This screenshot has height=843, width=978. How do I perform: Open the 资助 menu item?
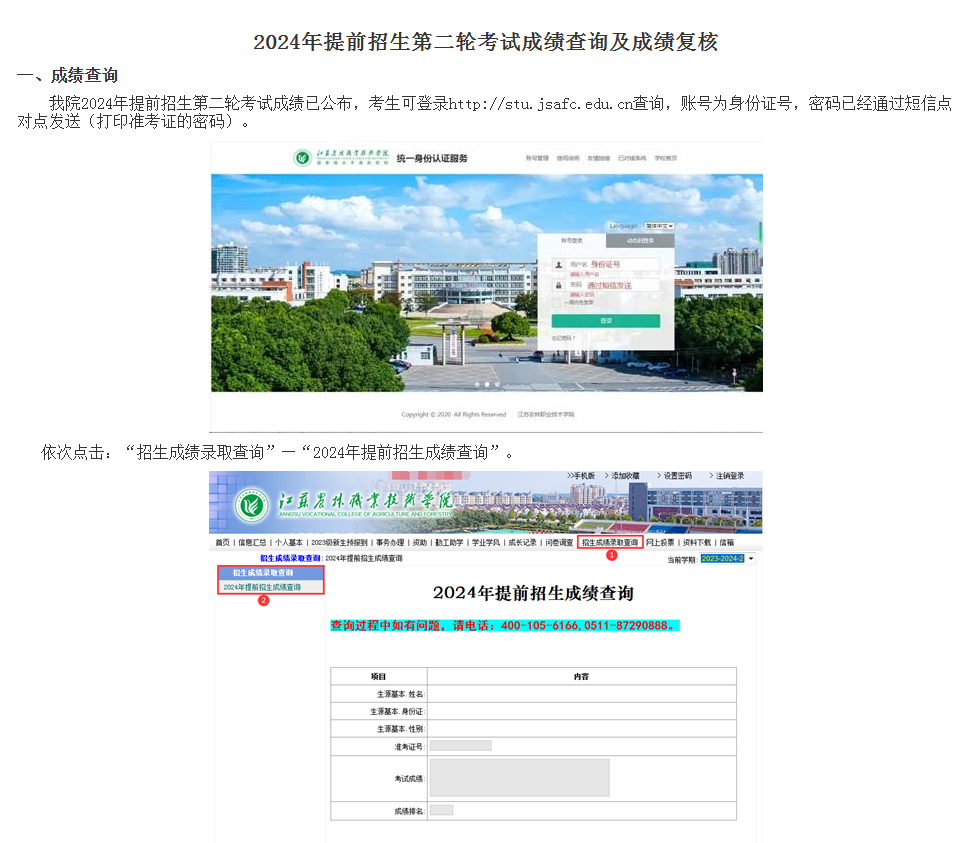420,542
